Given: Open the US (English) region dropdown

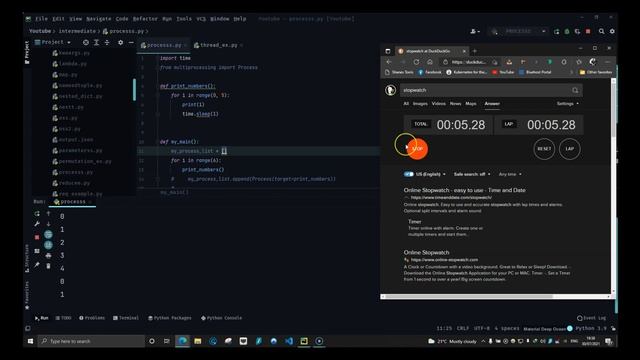Looking at the screenshot, I should pyautogui.click(x=430, y=174).
